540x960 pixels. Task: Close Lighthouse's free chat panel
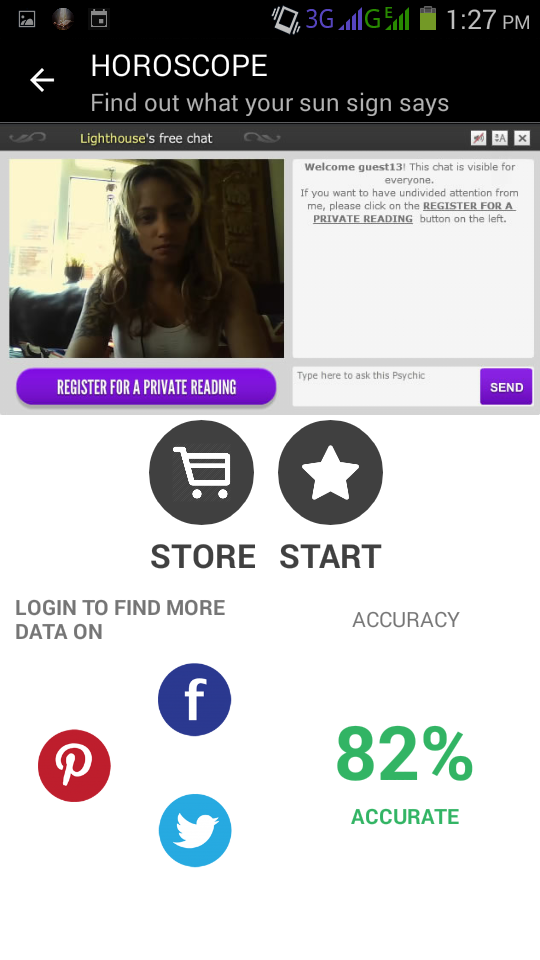click(x=522, y=138)
